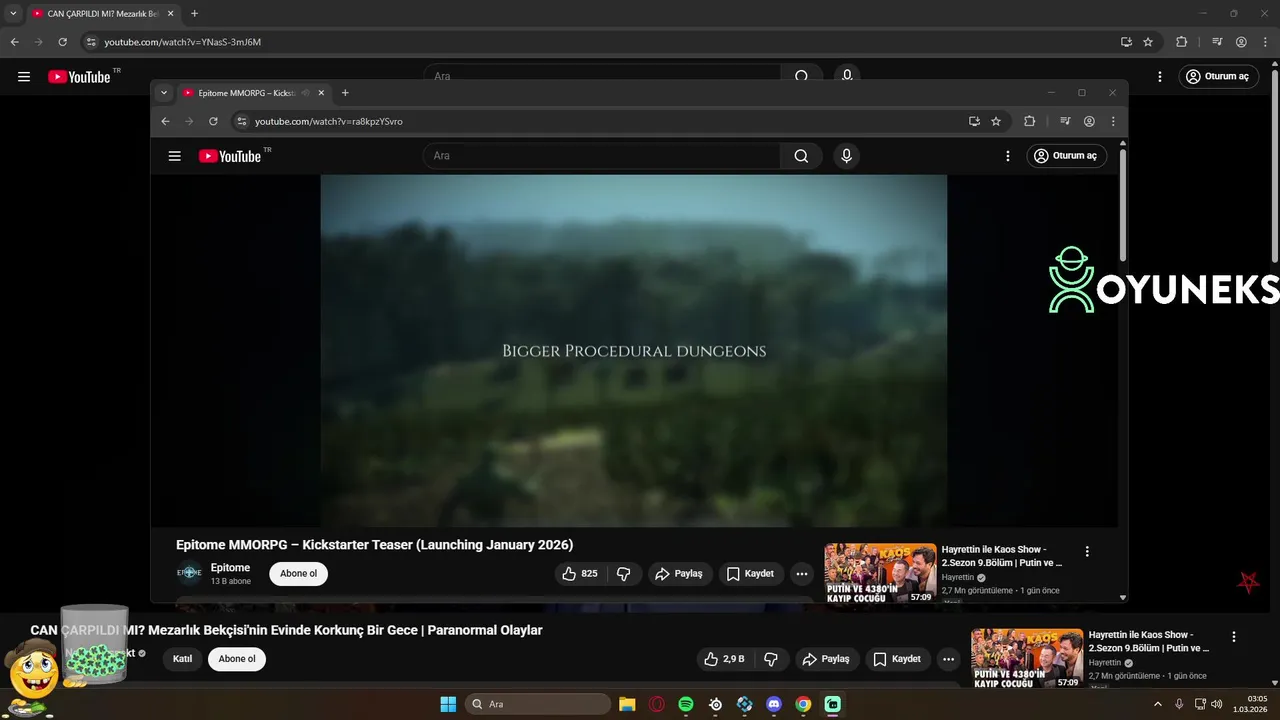The image size is (1280, 720).
Task: Open Spotify from the taskbar
Action: [686, 704]
